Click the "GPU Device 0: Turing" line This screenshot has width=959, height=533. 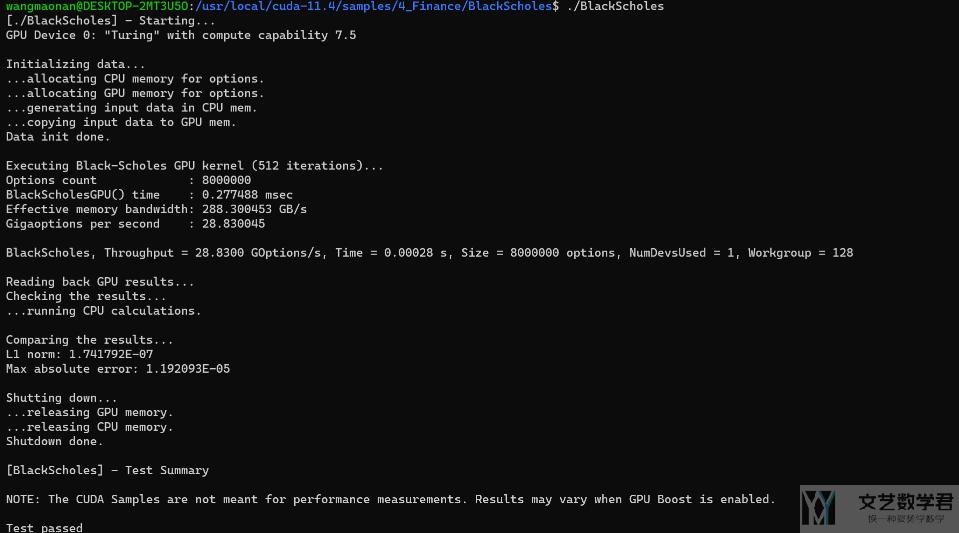181,35
